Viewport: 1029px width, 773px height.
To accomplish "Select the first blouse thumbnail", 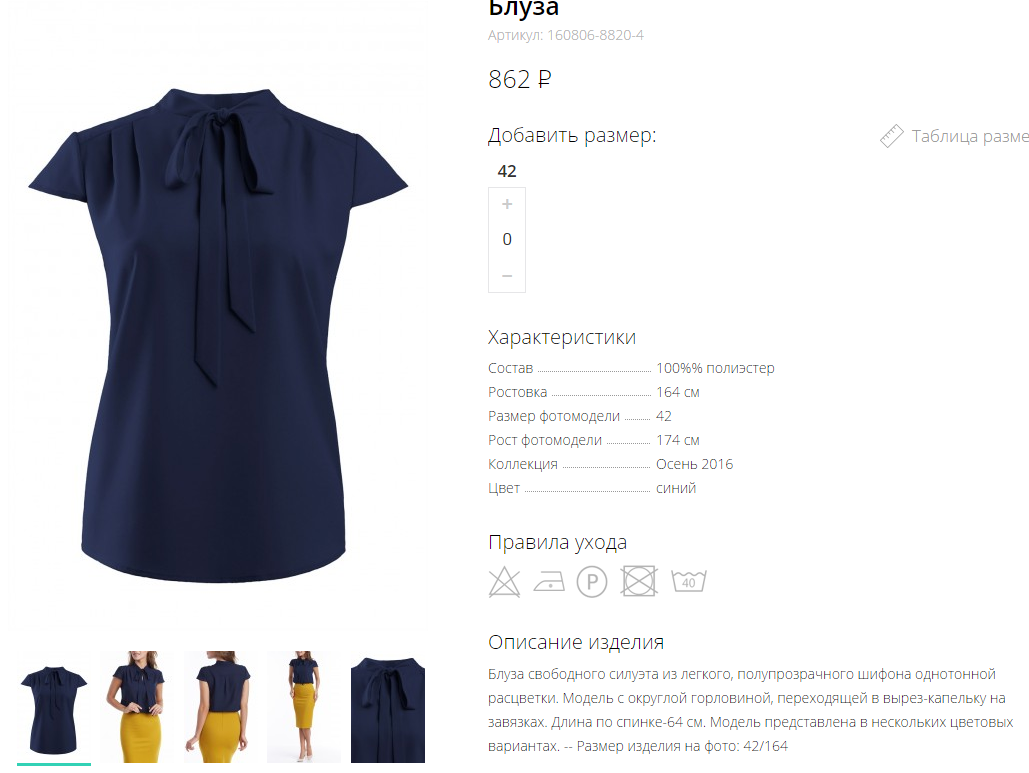I will [x=54, y=707].
